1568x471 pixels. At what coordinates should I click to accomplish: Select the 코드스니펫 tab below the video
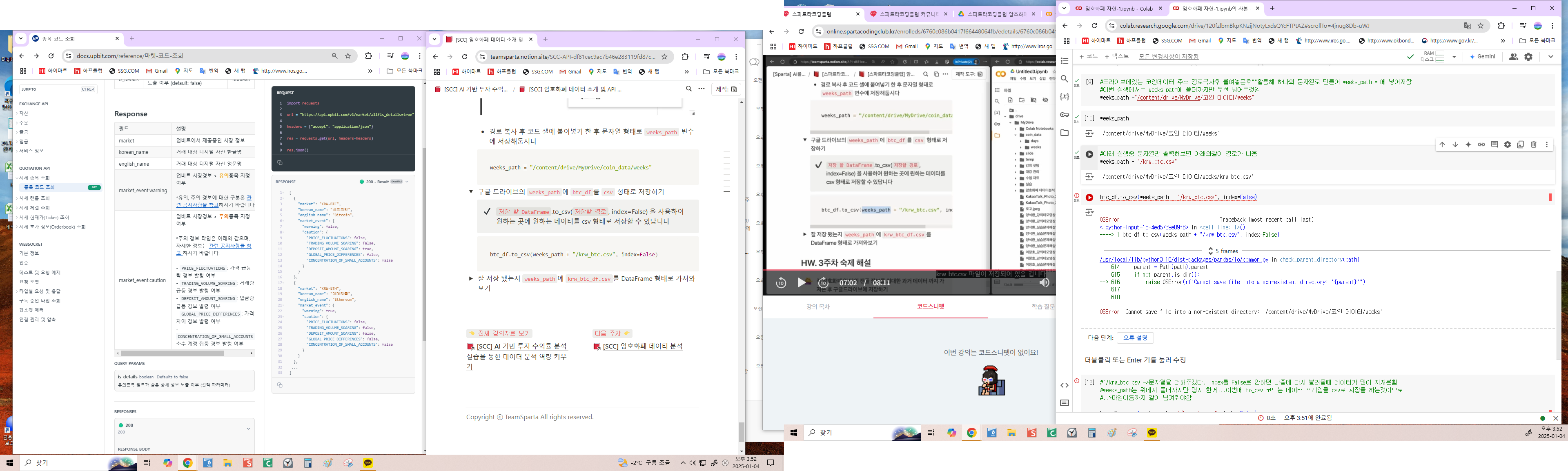(x=931, y=307)
